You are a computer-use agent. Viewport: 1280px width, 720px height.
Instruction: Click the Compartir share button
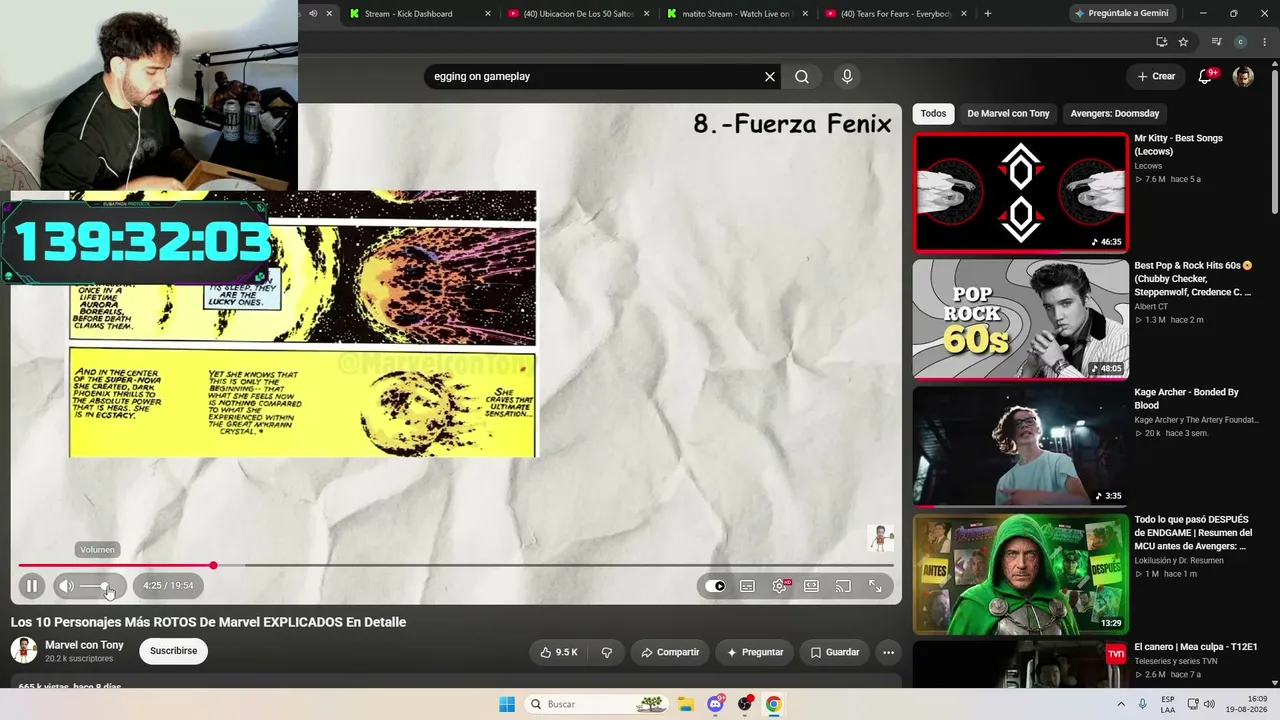coord(670,652)
